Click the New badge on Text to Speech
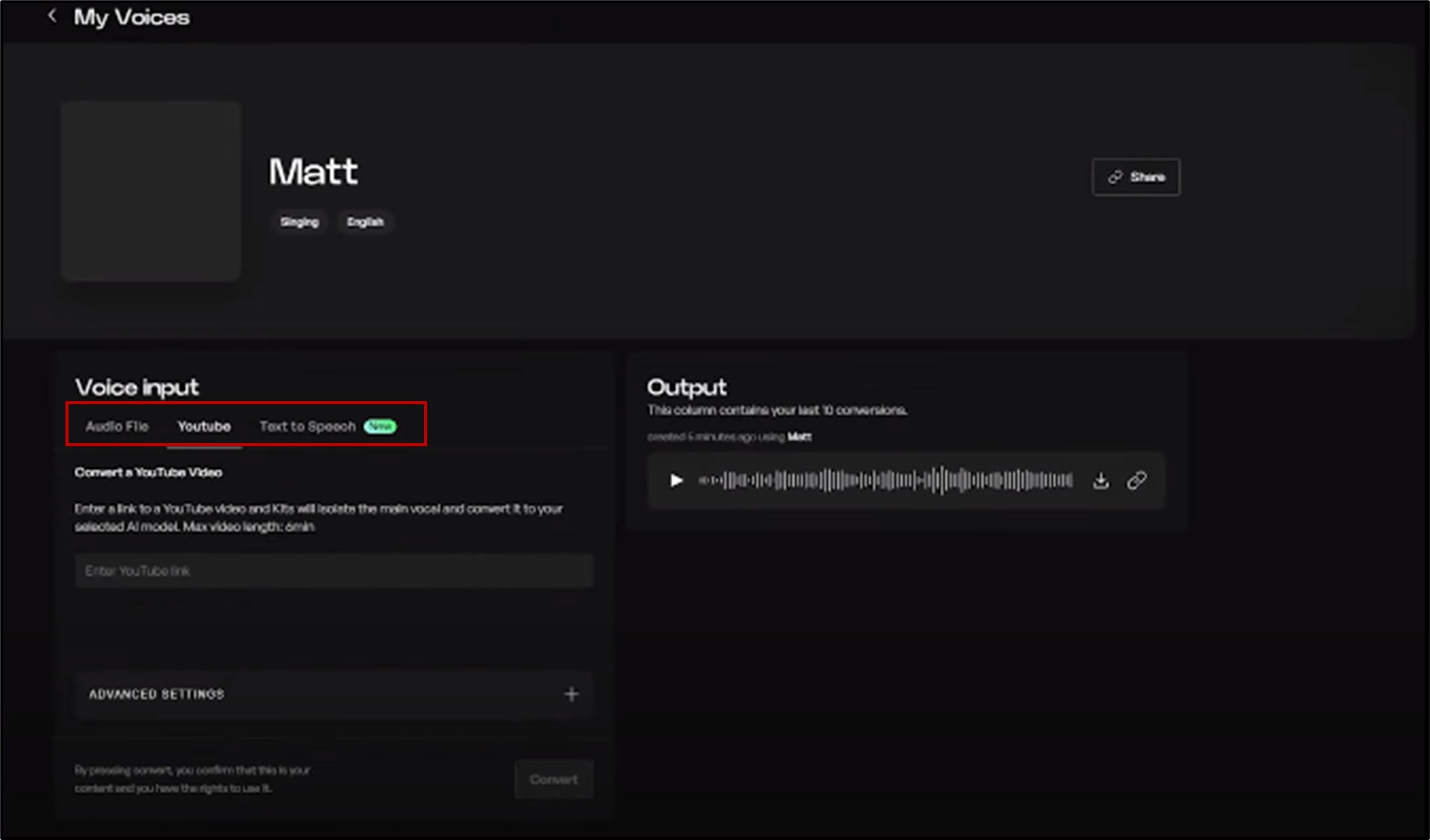The height and width of the screenshot is (840, 1430). coord(380,426)
